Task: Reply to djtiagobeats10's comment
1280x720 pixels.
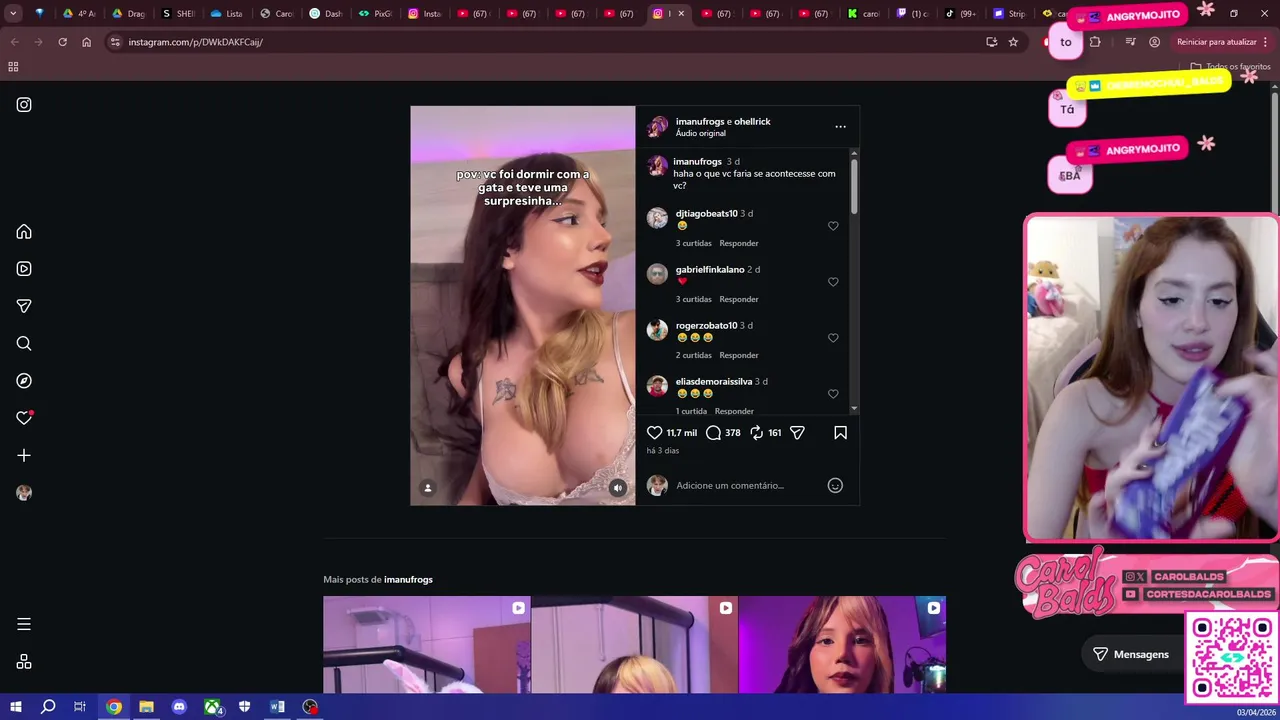Action: 739,243
